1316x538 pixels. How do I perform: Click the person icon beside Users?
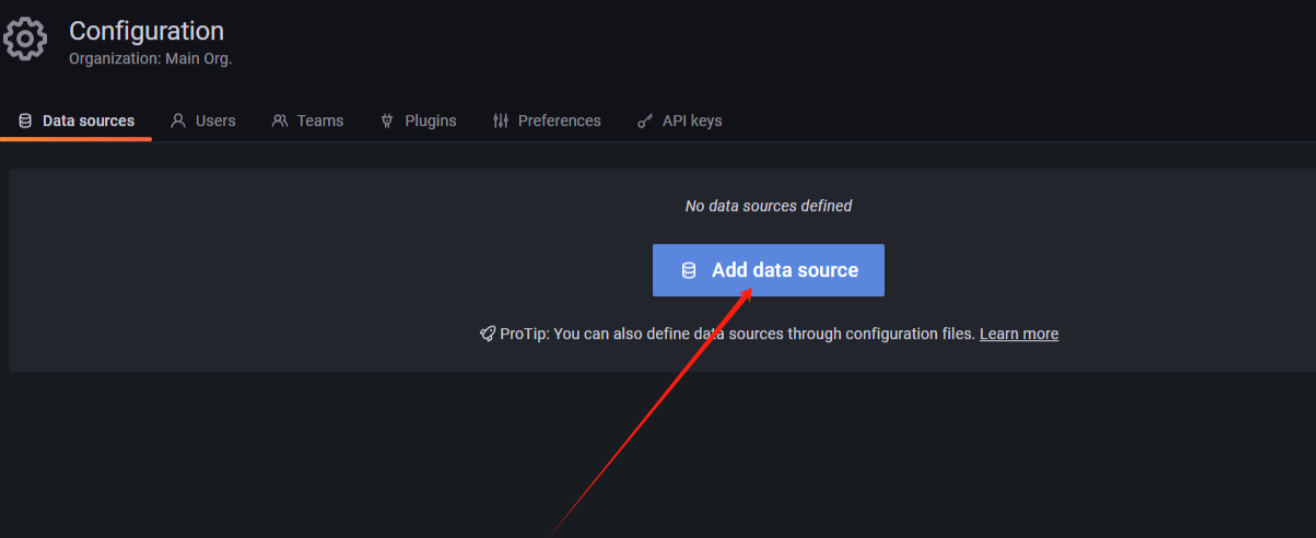pos(179,121)
